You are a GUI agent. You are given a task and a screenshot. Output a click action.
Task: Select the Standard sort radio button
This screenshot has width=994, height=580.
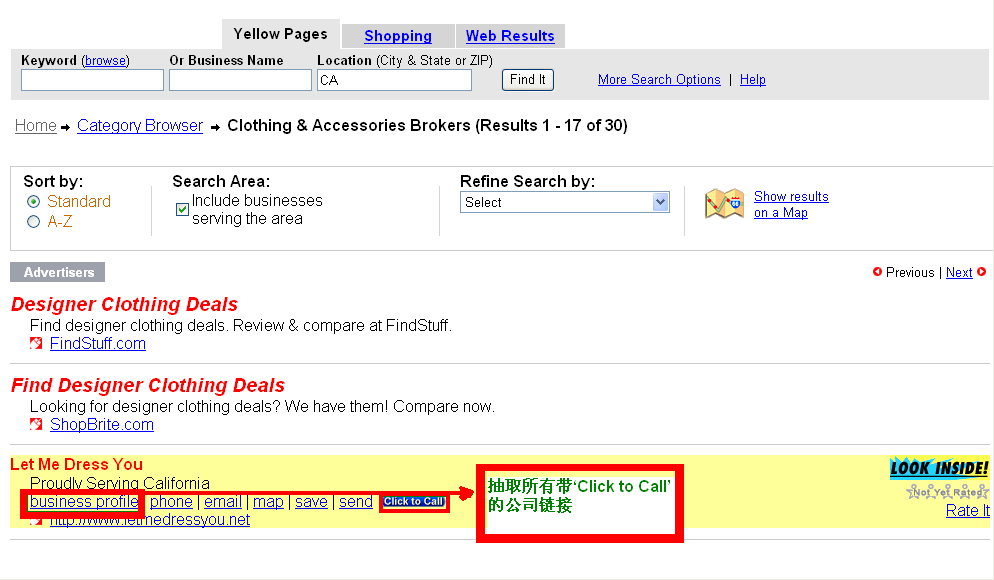coord(34,202)
